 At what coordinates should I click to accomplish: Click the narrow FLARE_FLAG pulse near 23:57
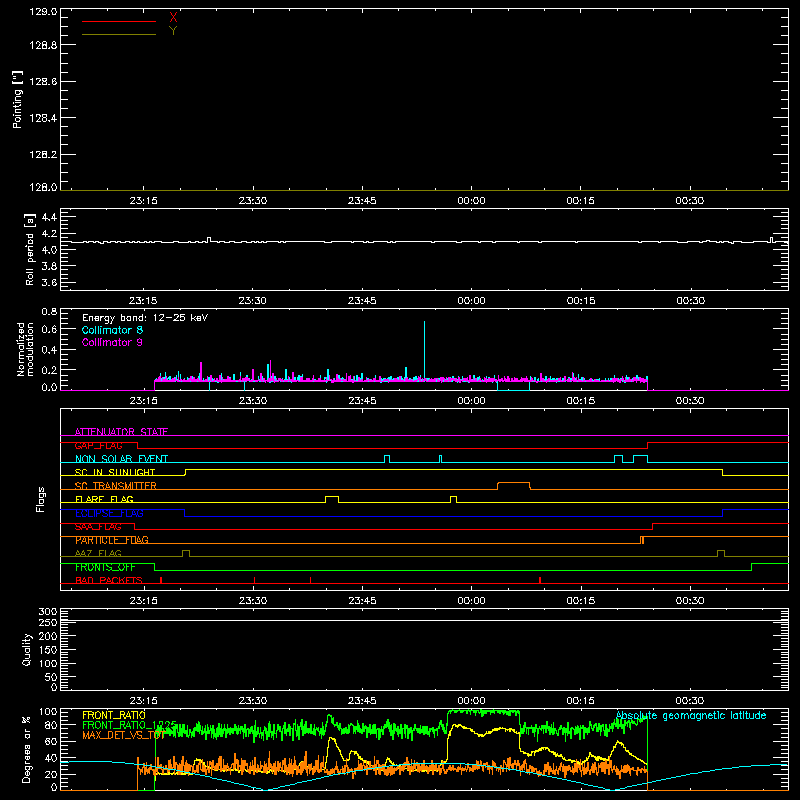point(454,499)
